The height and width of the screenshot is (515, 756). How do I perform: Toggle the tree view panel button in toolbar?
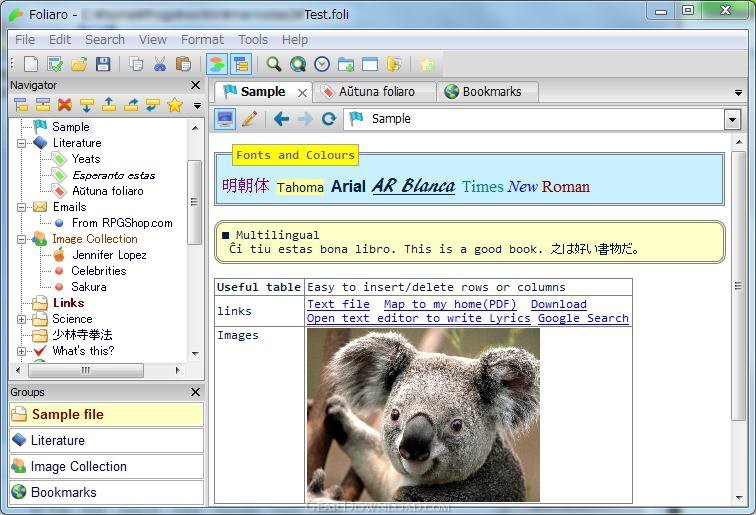click(241, 65)
